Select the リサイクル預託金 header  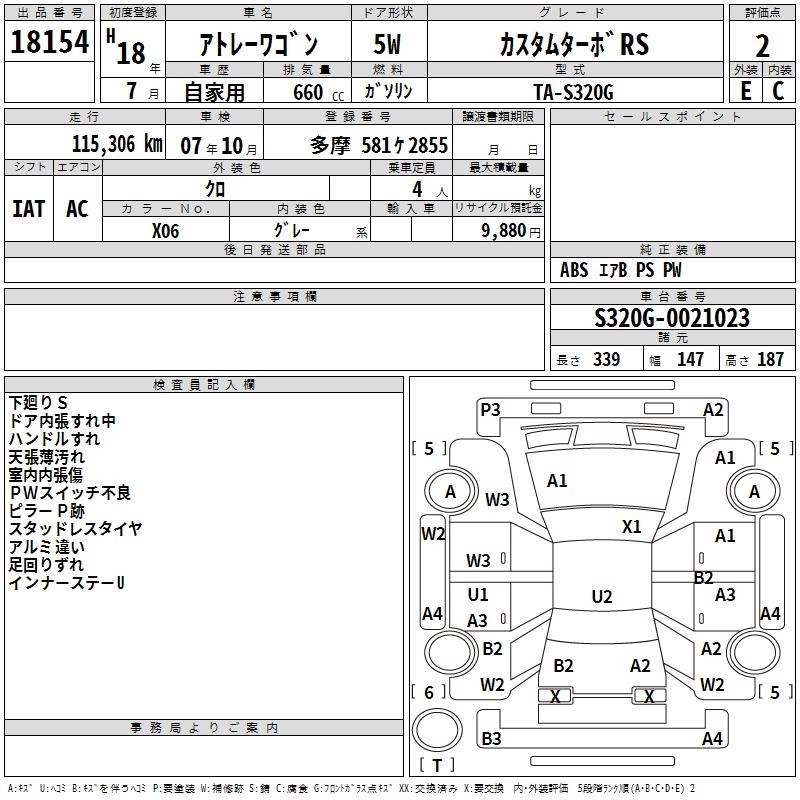[x=498, y=208]
